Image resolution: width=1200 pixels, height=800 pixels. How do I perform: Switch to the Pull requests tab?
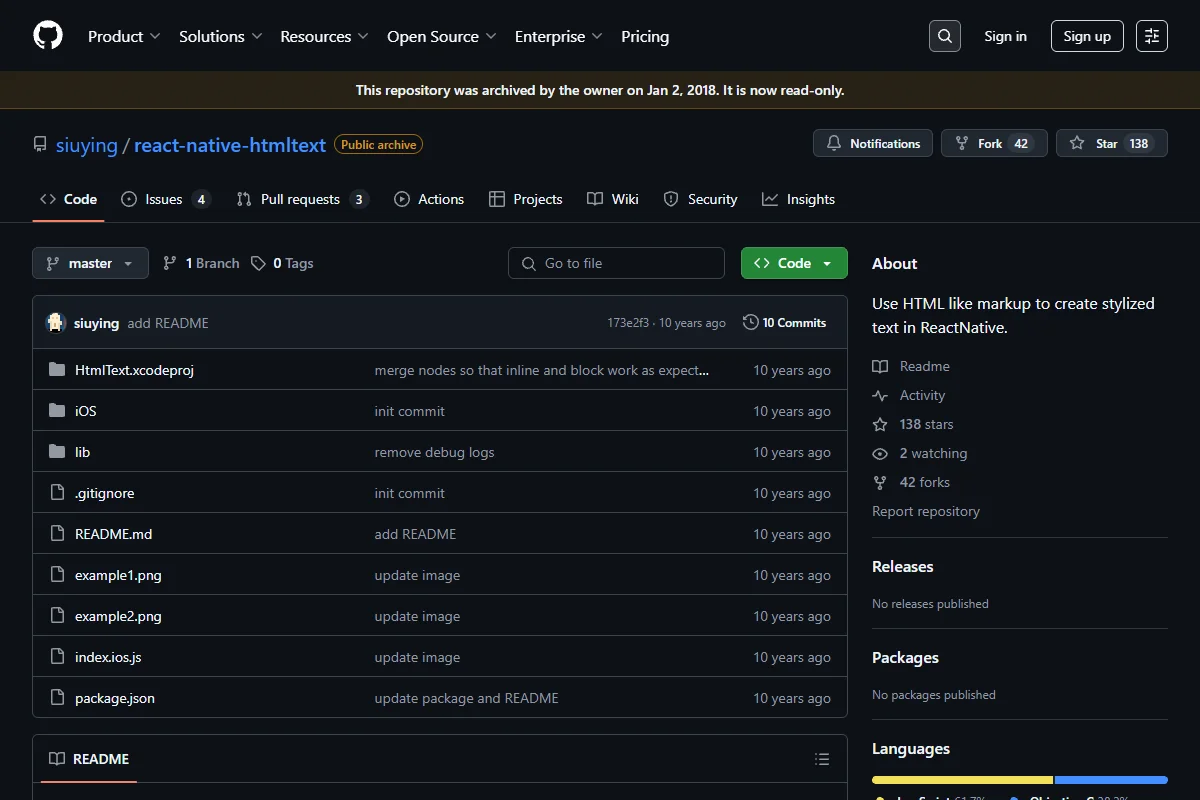[302, 199]
